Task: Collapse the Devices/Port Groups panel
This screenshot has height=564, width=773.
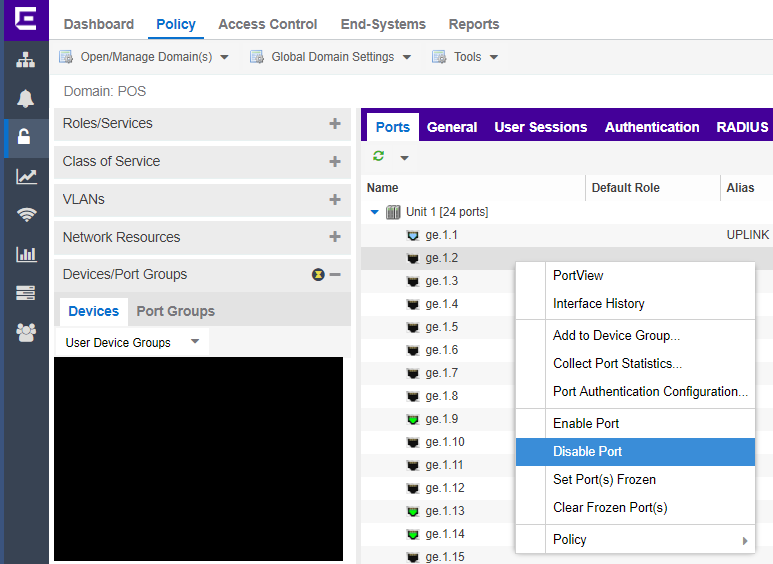Action: click(x=335, y=275)
